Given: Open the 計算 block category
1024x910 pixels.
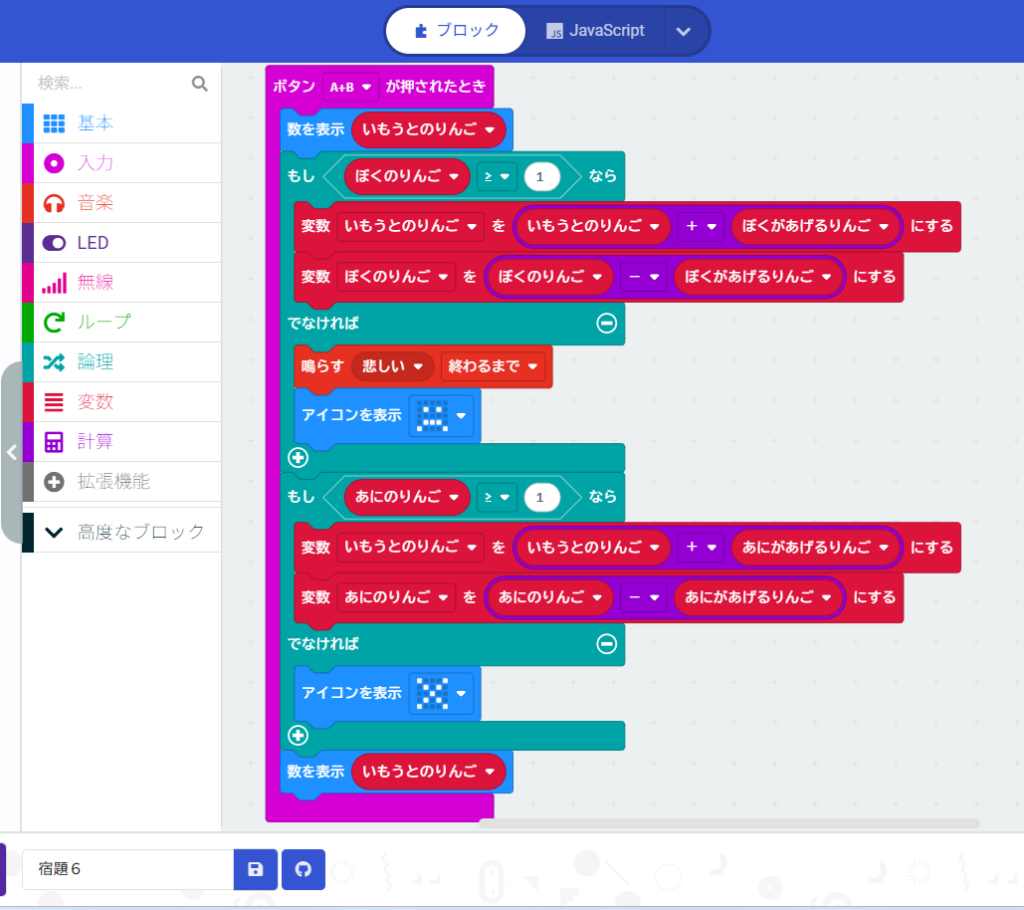Looking at the screenshot, I should click(122, 442).
